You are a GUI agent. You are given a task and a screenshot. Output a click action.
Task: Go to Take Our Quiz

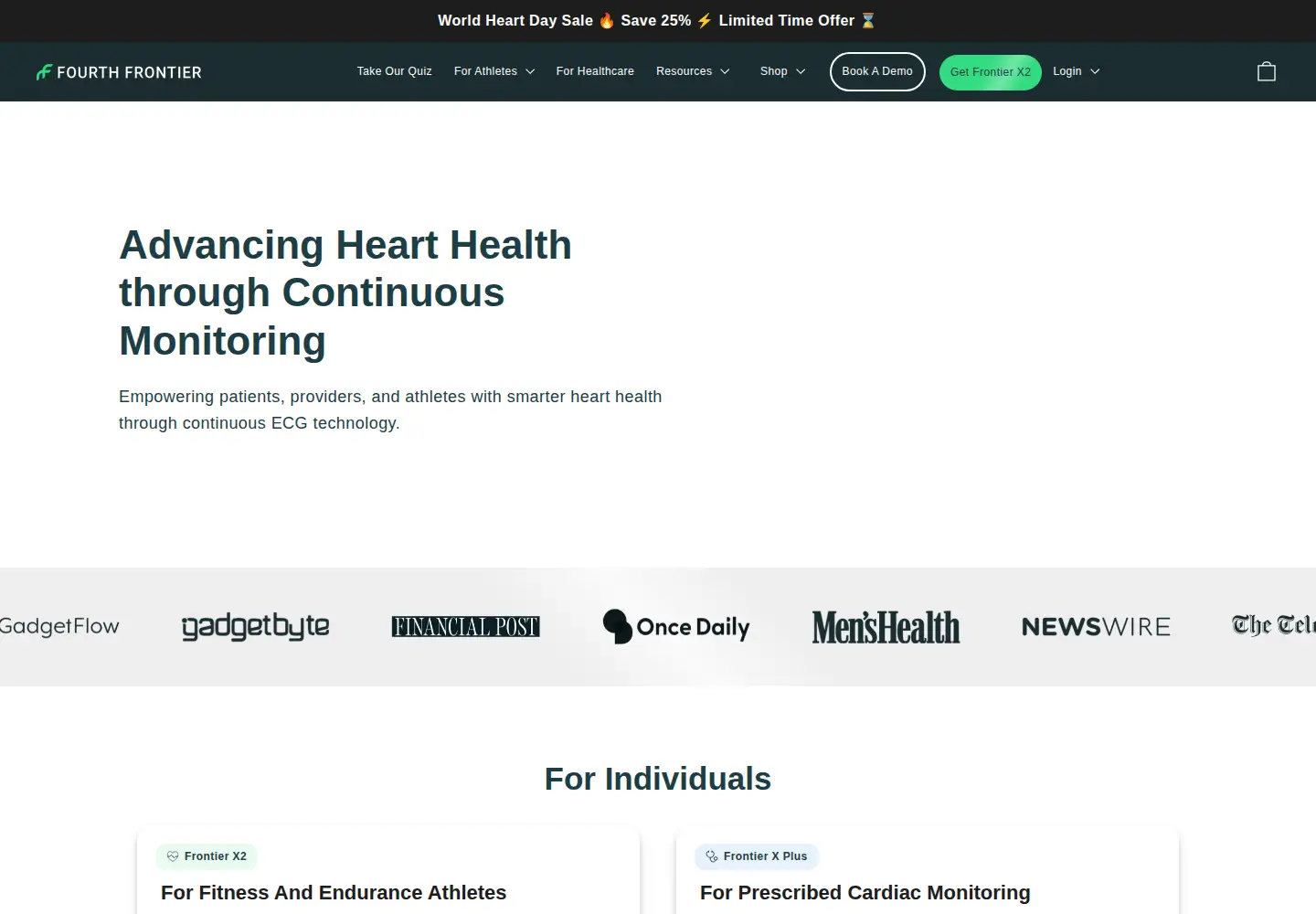pos(395,71)
